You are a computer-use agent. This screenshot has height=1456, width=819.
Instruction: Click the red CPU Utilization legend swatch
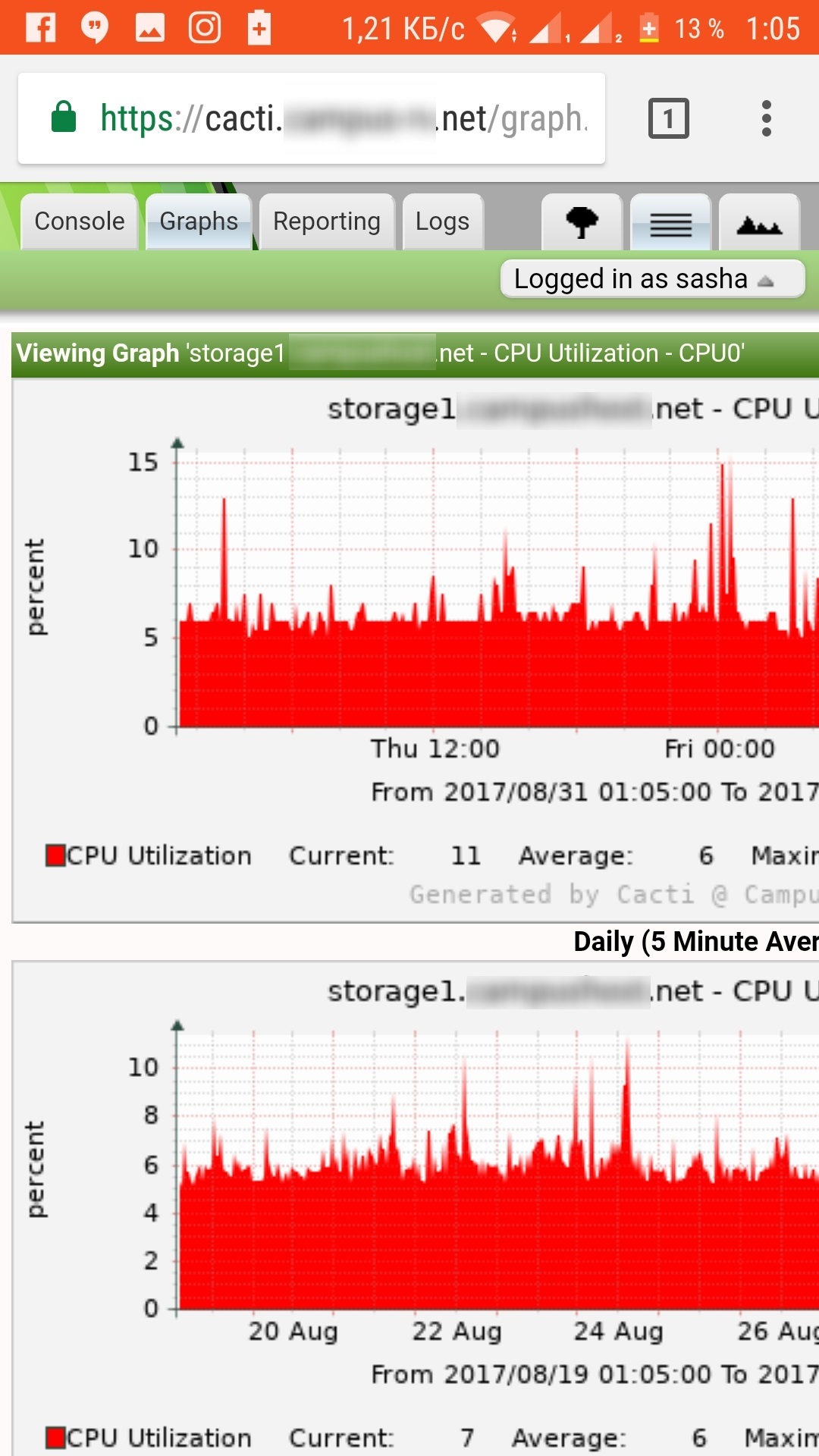(x=54, y=855)
